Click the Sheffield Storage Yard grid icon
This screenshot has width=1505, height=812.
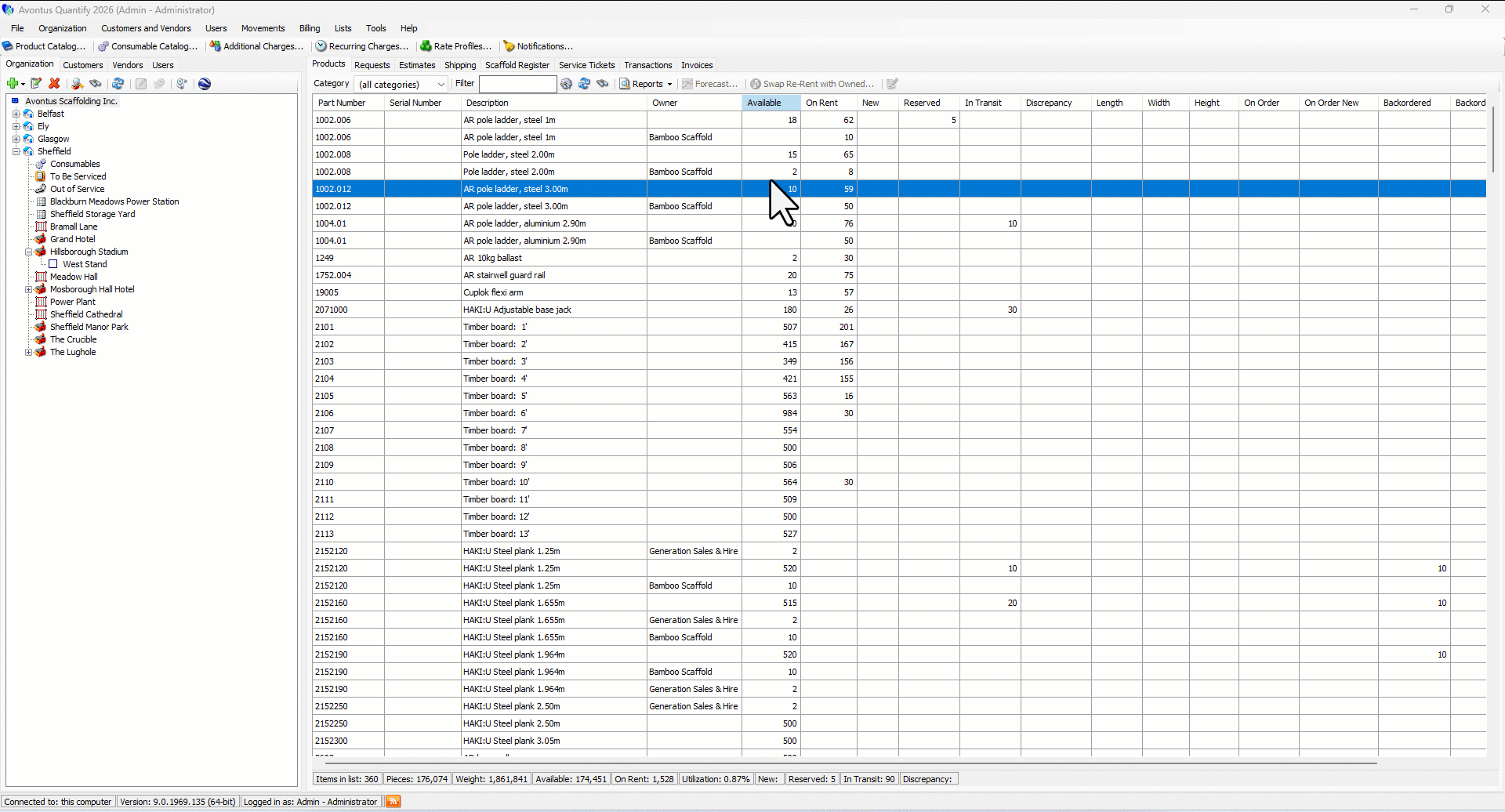[x=41, y=214]
